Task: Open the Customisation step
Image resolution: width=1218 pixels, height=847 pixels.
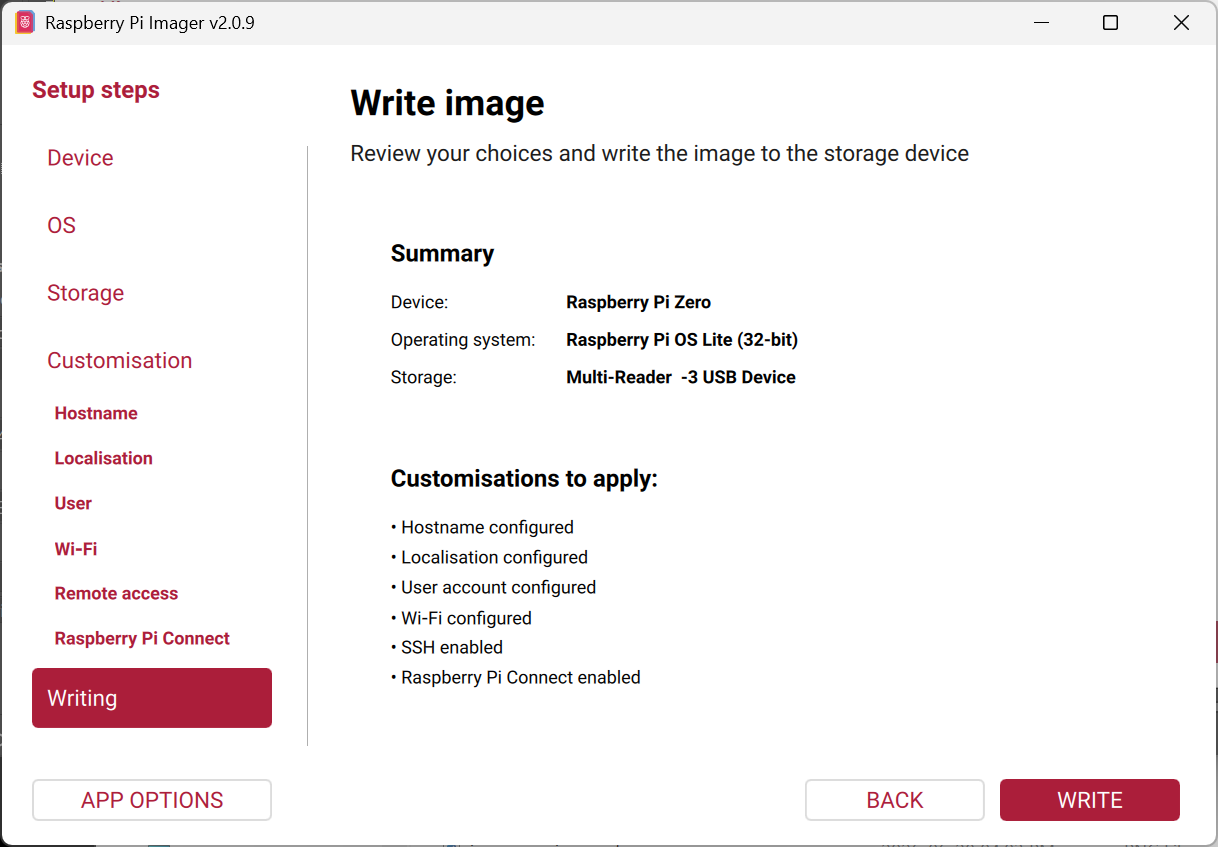Action: click(120, 360)
